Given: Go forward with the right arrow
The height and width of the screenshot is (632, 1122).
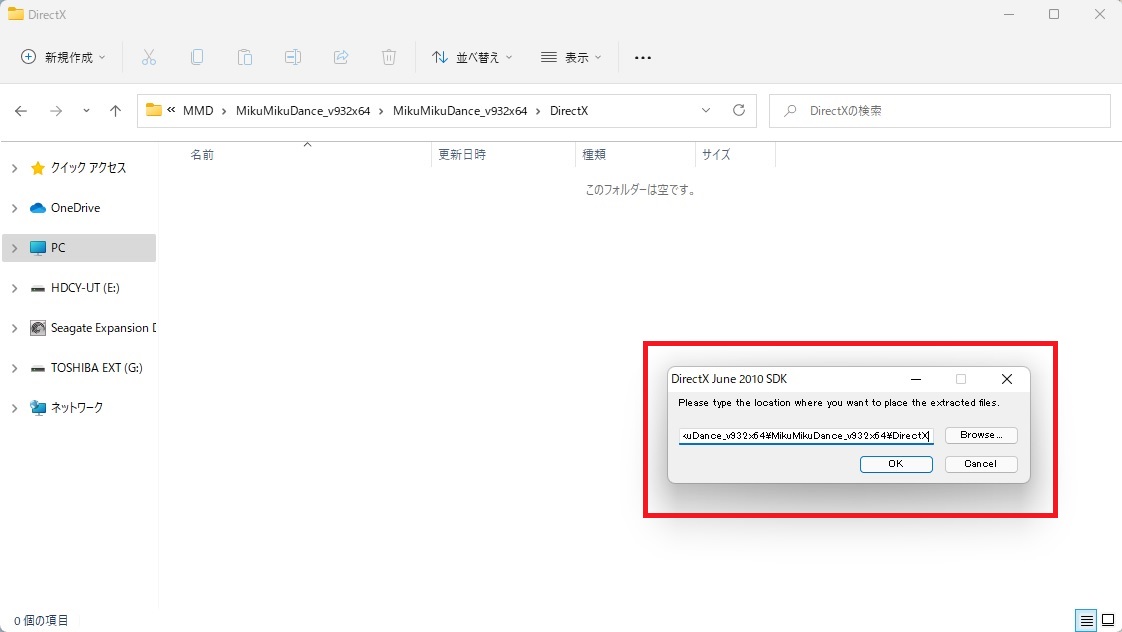Looking at the screenshot, I should pos(56,111).
